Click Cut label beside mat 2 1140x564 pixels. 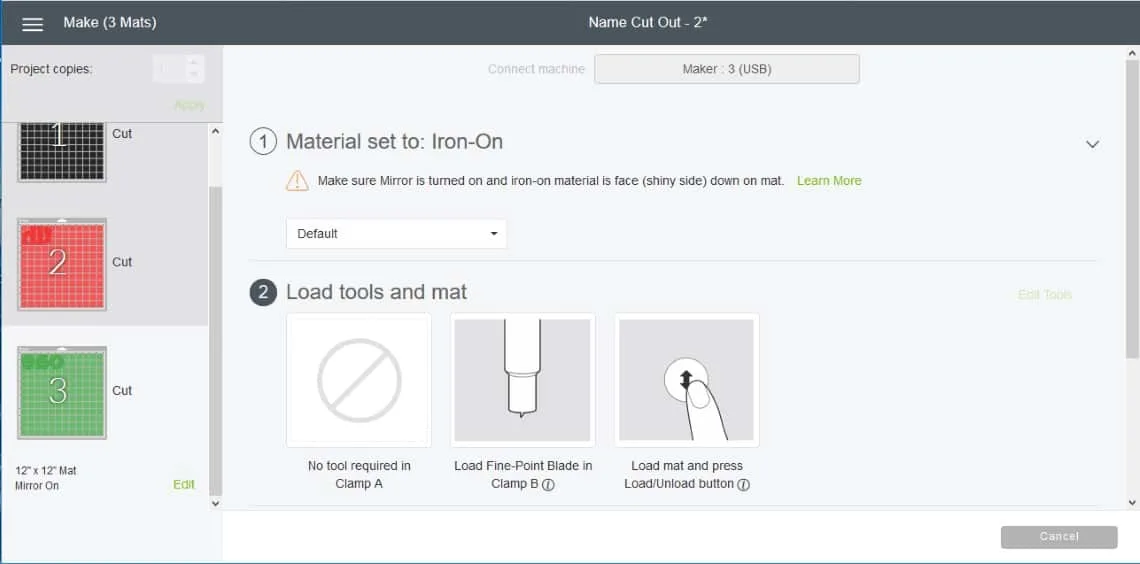(122, 262)
